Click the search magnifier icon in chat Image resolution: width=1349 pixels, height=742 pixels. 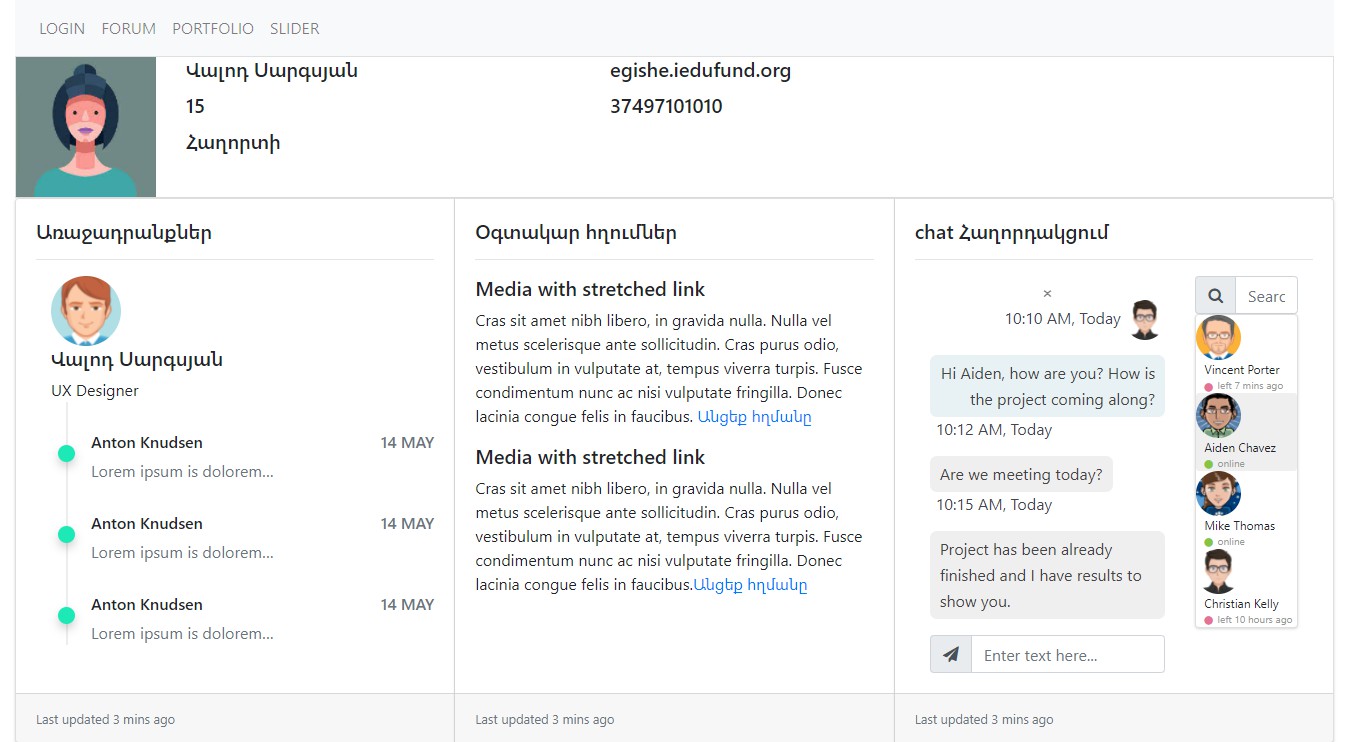1216,296
